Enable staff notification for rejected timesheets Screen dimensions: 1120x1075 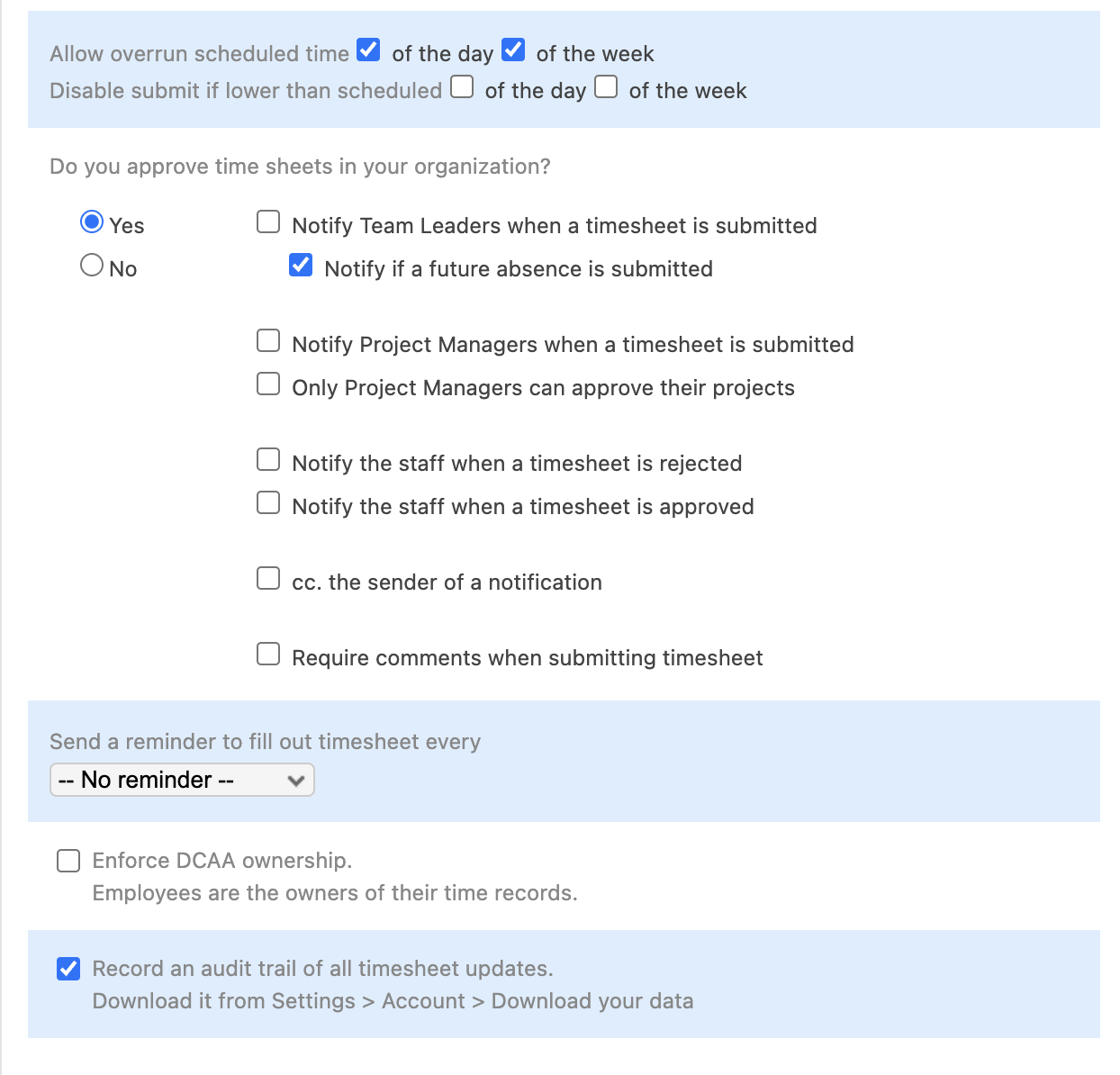[268, 459]
